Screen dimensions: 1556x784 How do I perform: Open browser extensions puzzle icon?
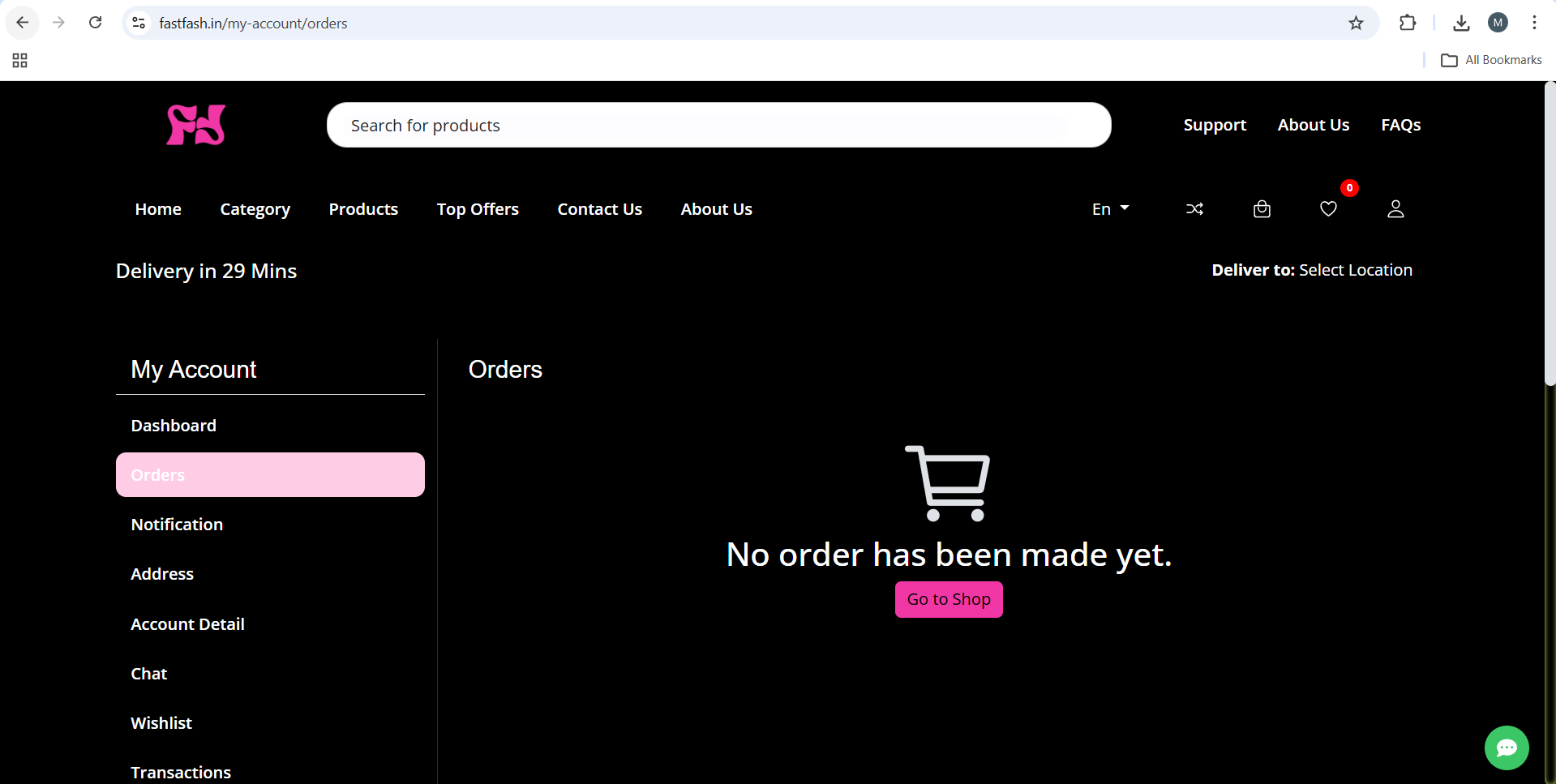tap(1408, 23)
